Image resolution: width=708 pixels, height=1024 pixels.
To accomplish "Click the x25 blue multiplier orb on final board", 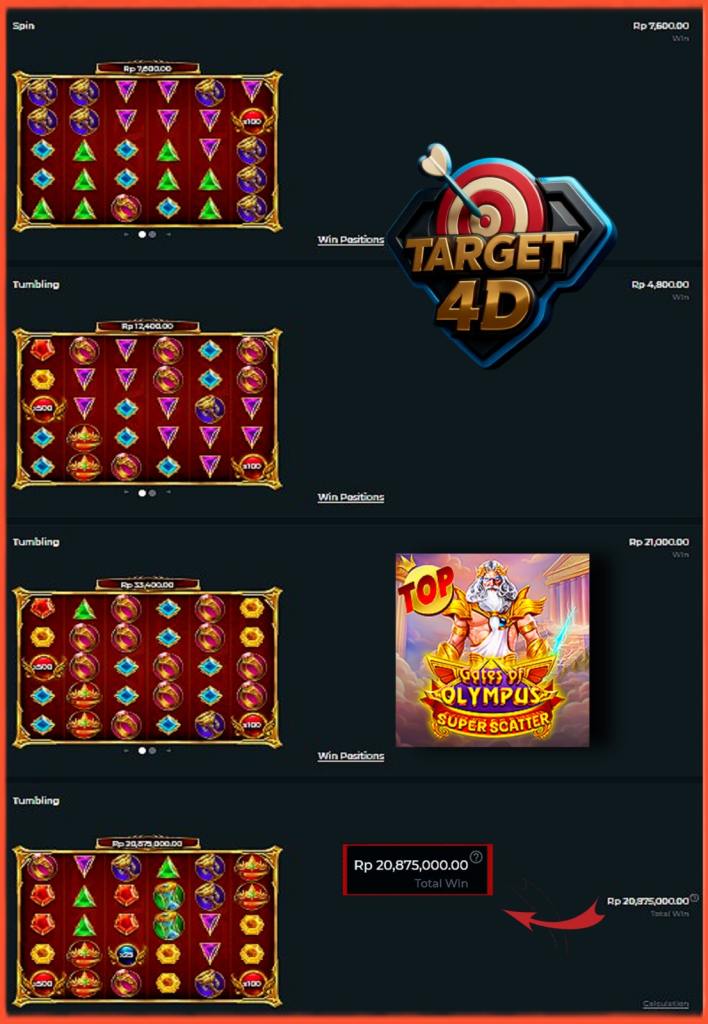I will [126, 955].
